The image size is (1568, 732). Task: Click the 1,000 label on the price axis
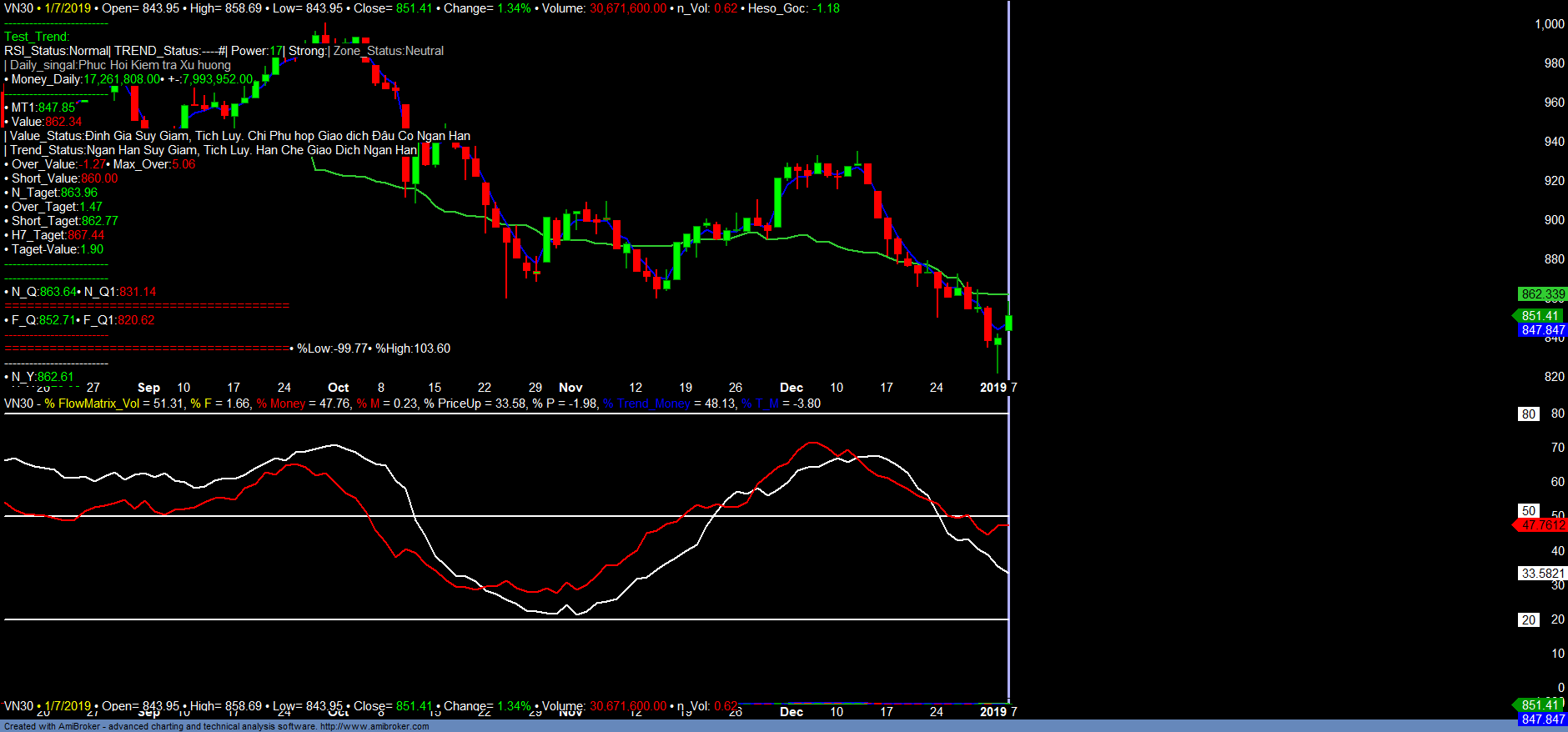pos(1549,24)
